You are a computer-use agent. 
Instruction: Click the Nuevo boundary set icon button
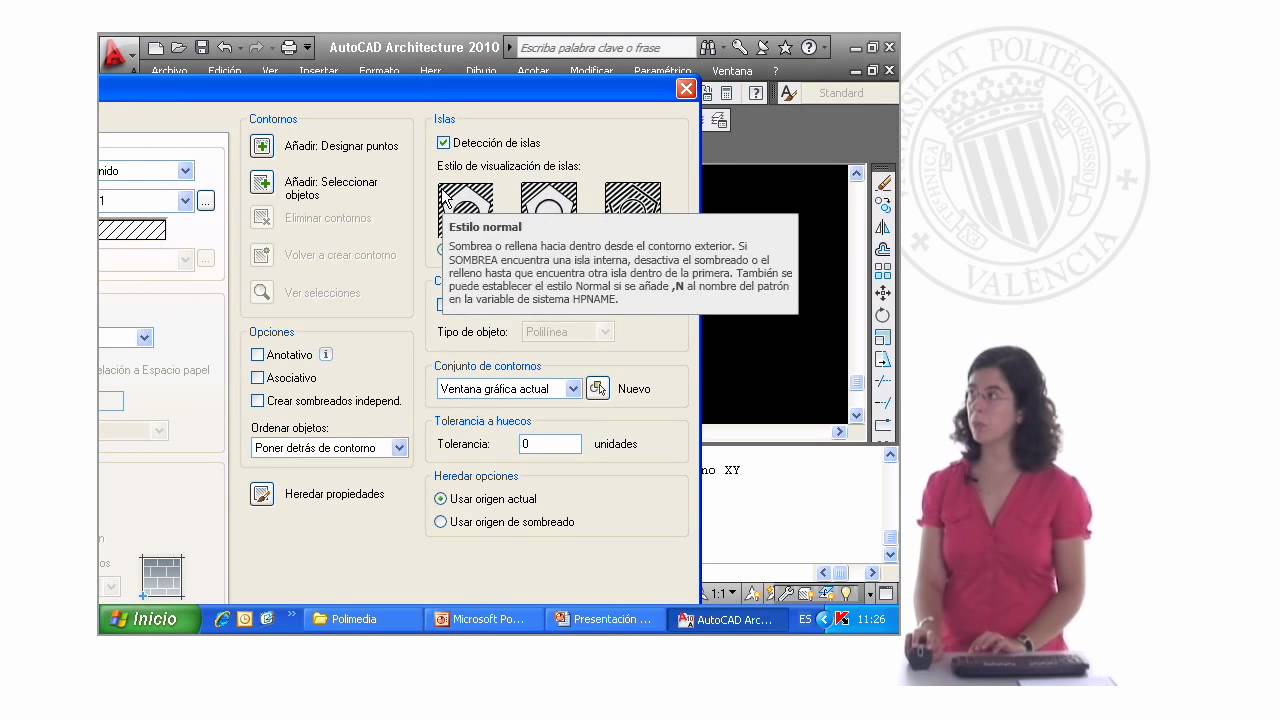point(597,388)
